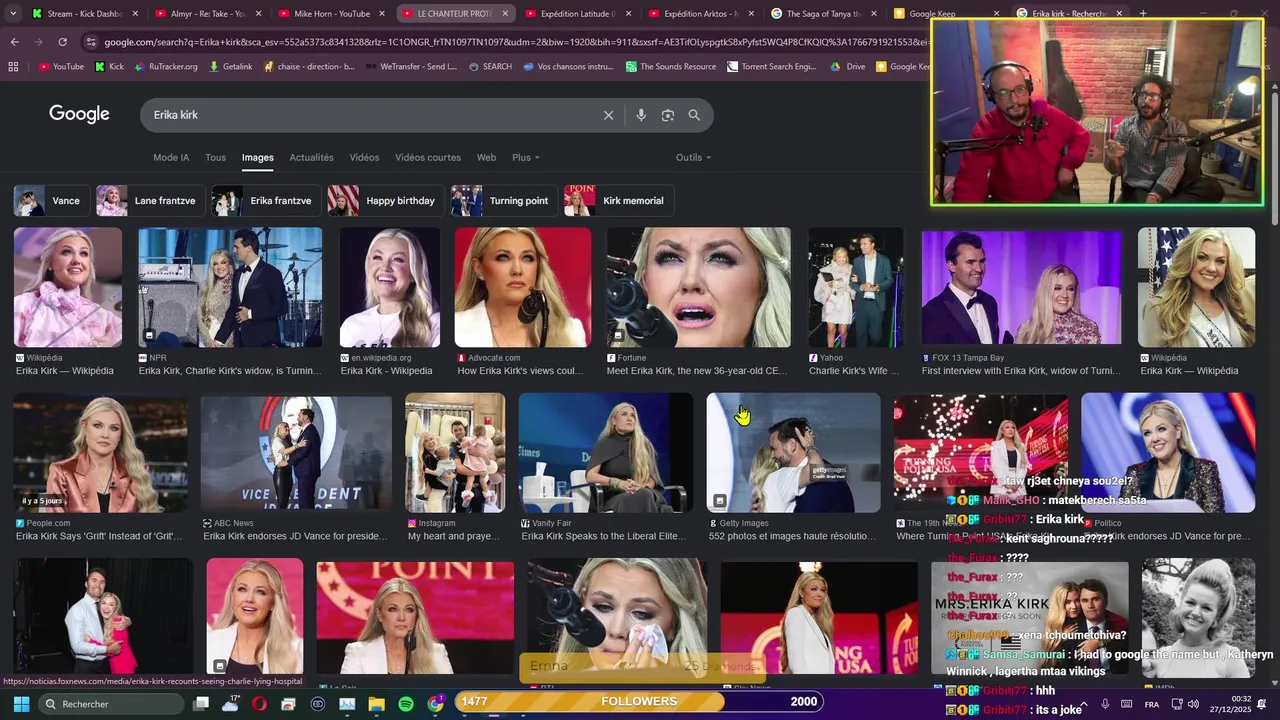Click the Rechercher taskbar search box

pos(110,704)
